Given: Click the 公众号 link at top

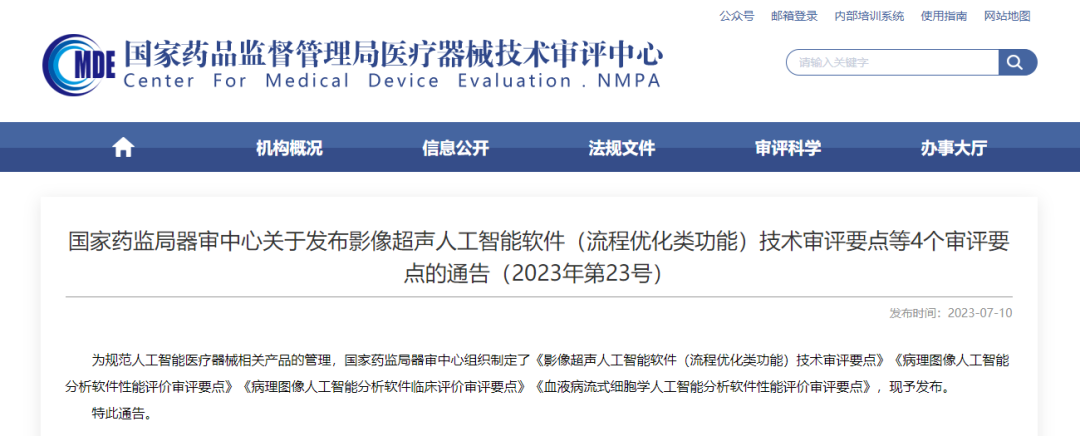Looking at the screenshot, I should [x=736, y=16].
